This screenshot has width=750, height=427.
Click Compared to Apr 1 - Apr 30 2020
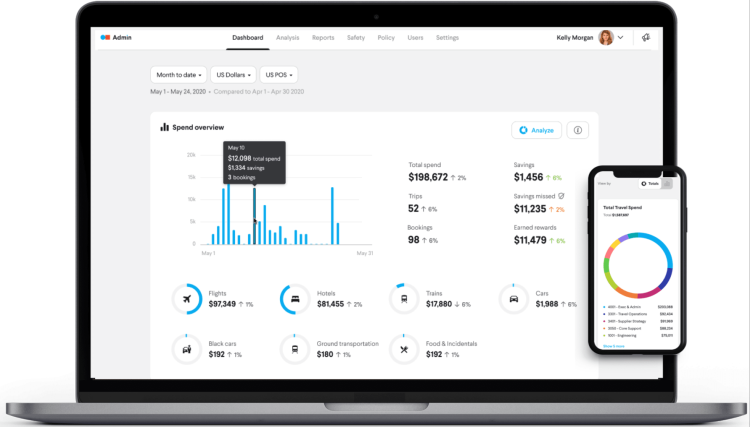click(259, 91)
